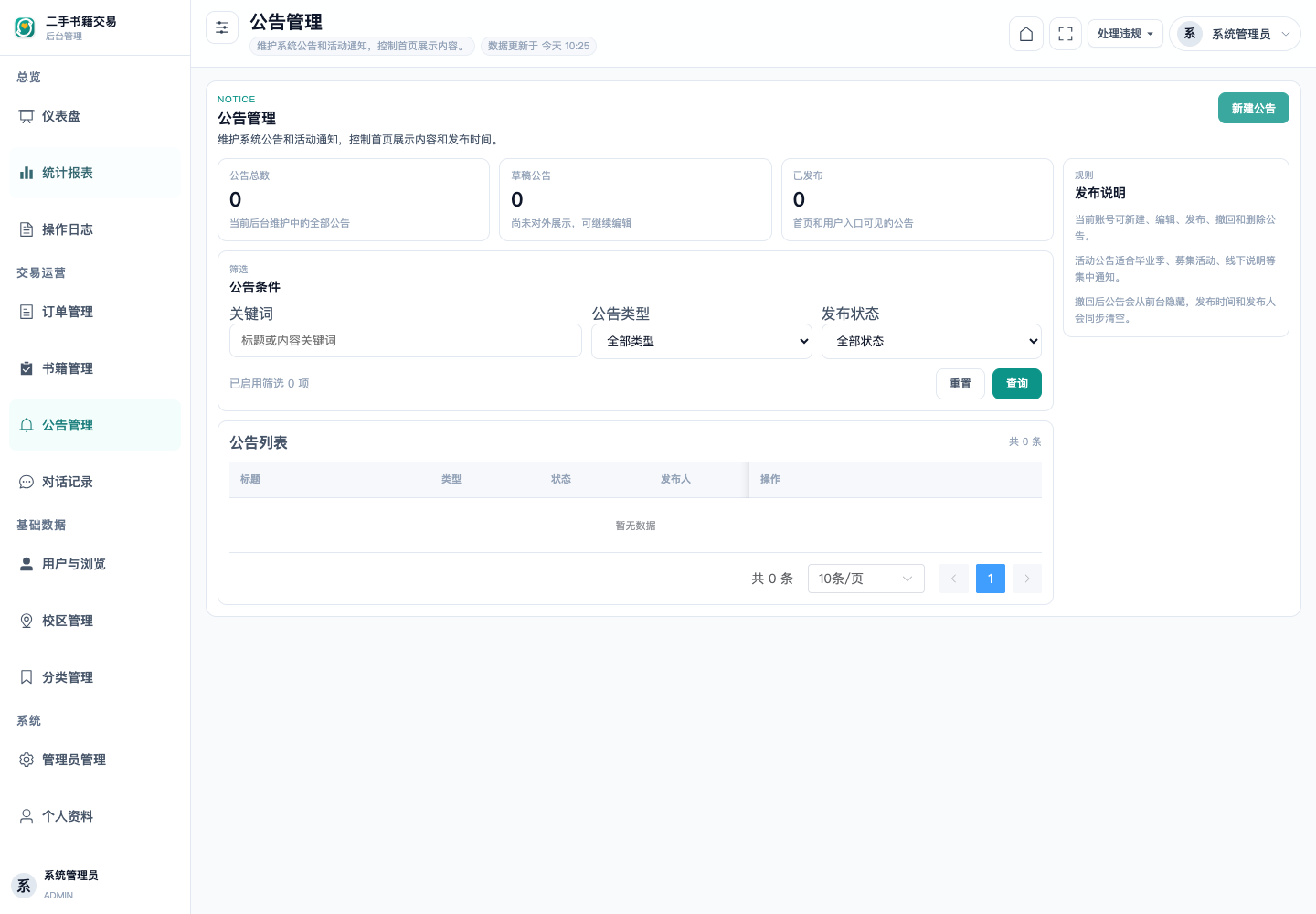Navigate to 用户与浏览 menu item
Screen dimensions: 1316x914
(95, 564)
